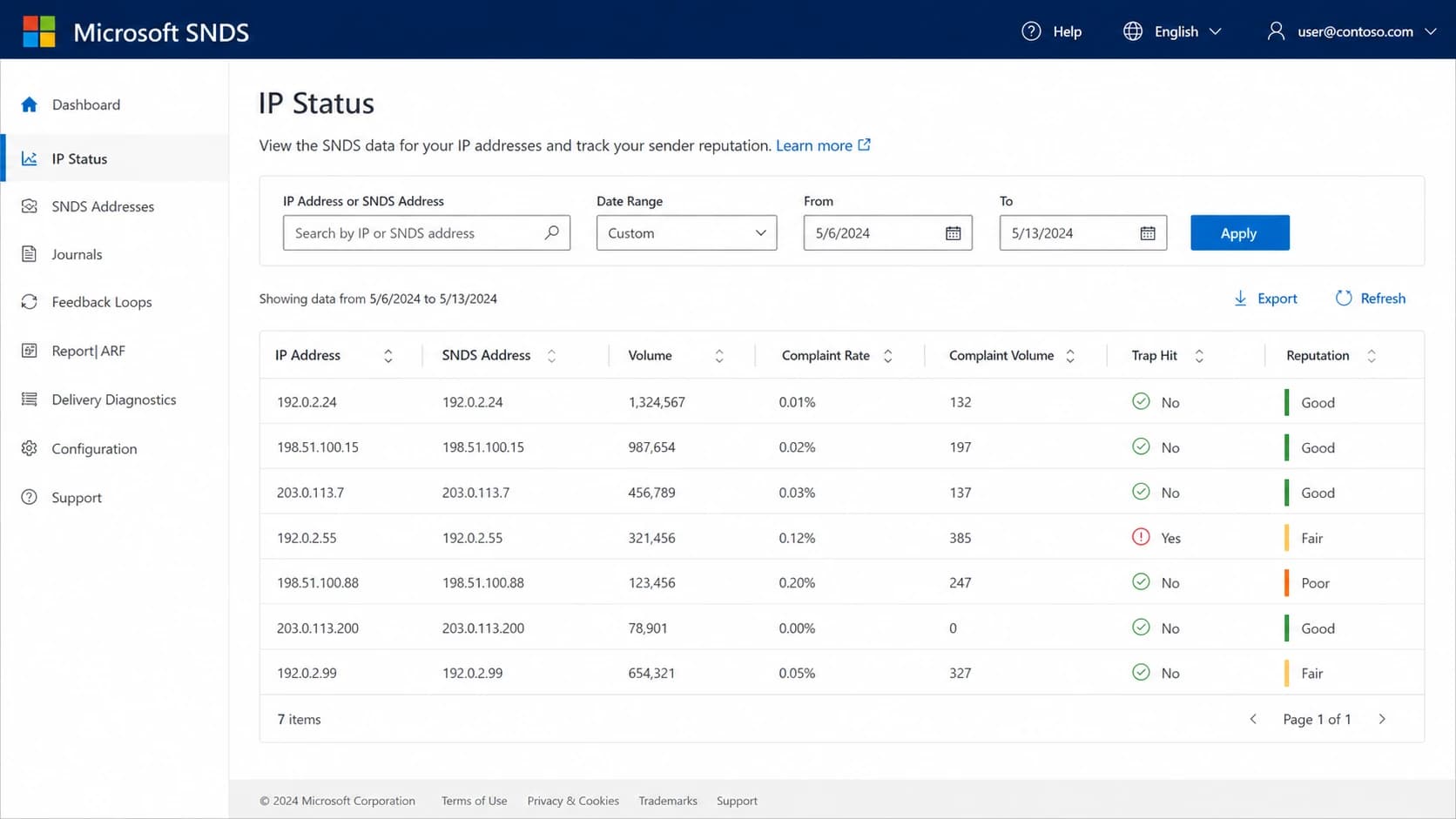Viewport: 1456px width, 819px height.
Task: Open Privacy & Cookies footer link
Action: tap(573, 801)
